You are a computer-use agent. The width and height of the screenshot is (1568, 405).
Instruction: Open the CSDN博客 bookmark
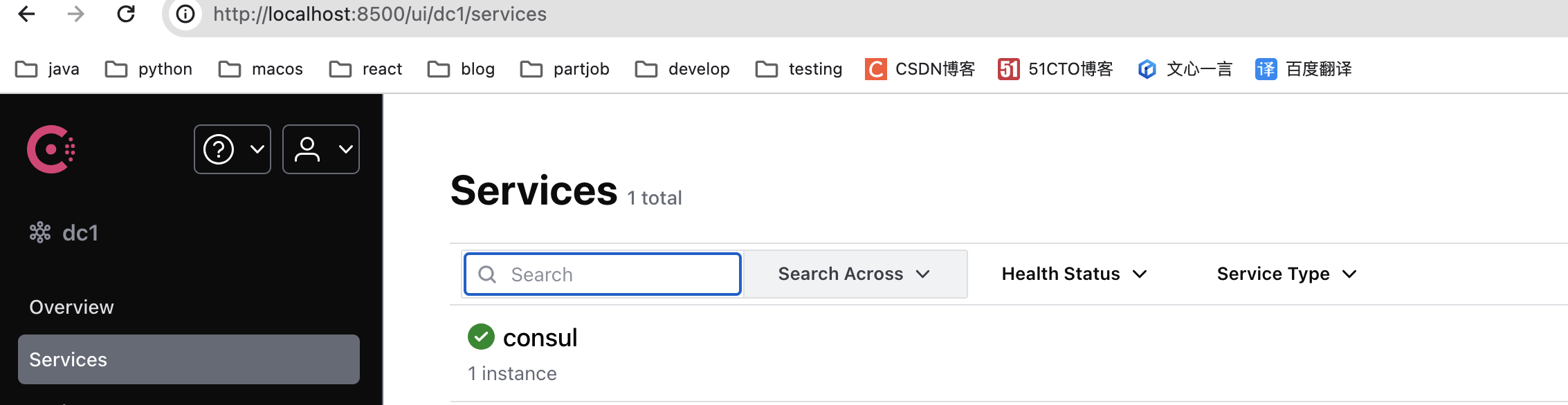point(920,68)
